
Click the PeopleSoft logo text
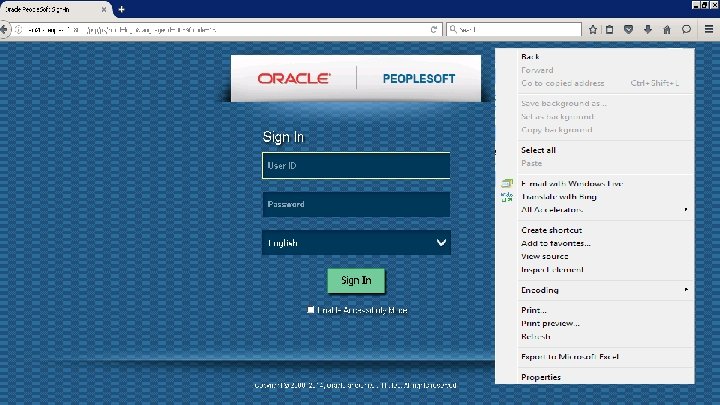(419, 79)
